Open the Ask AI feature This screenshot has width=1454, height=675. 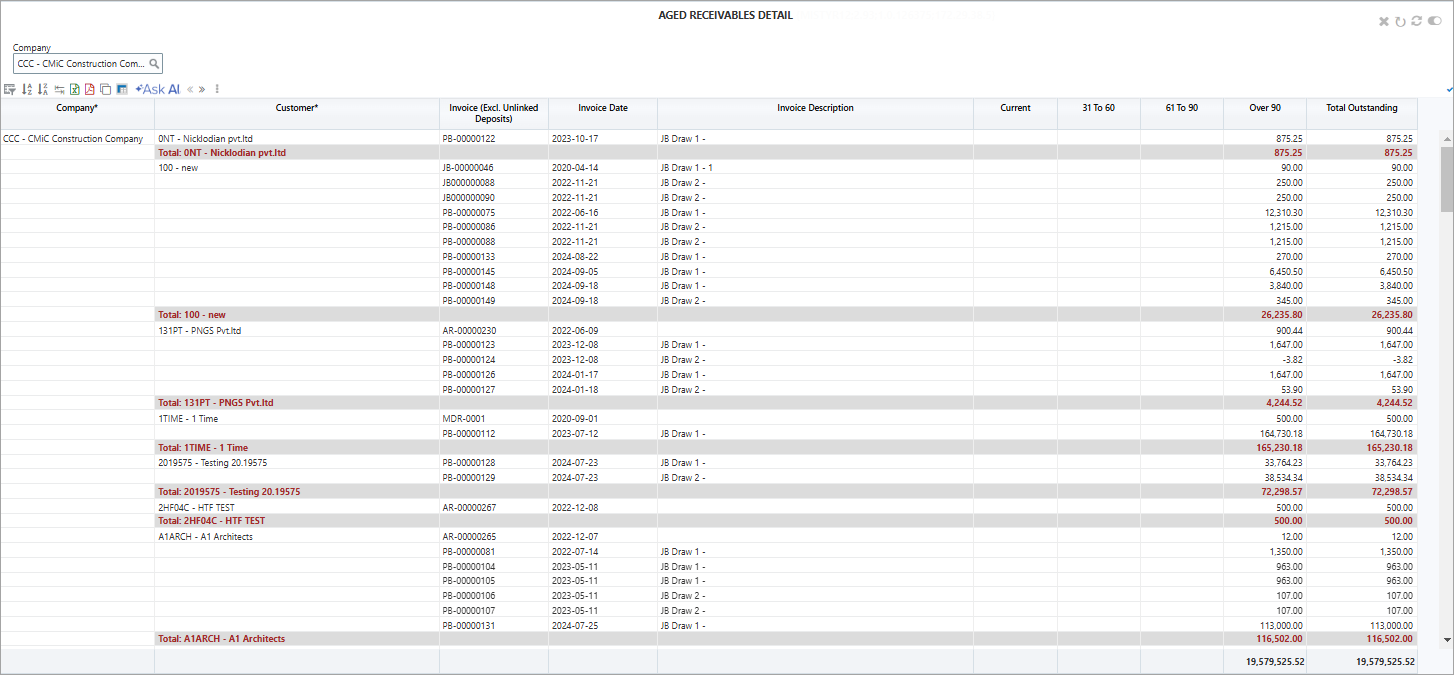tap(155, 89)
